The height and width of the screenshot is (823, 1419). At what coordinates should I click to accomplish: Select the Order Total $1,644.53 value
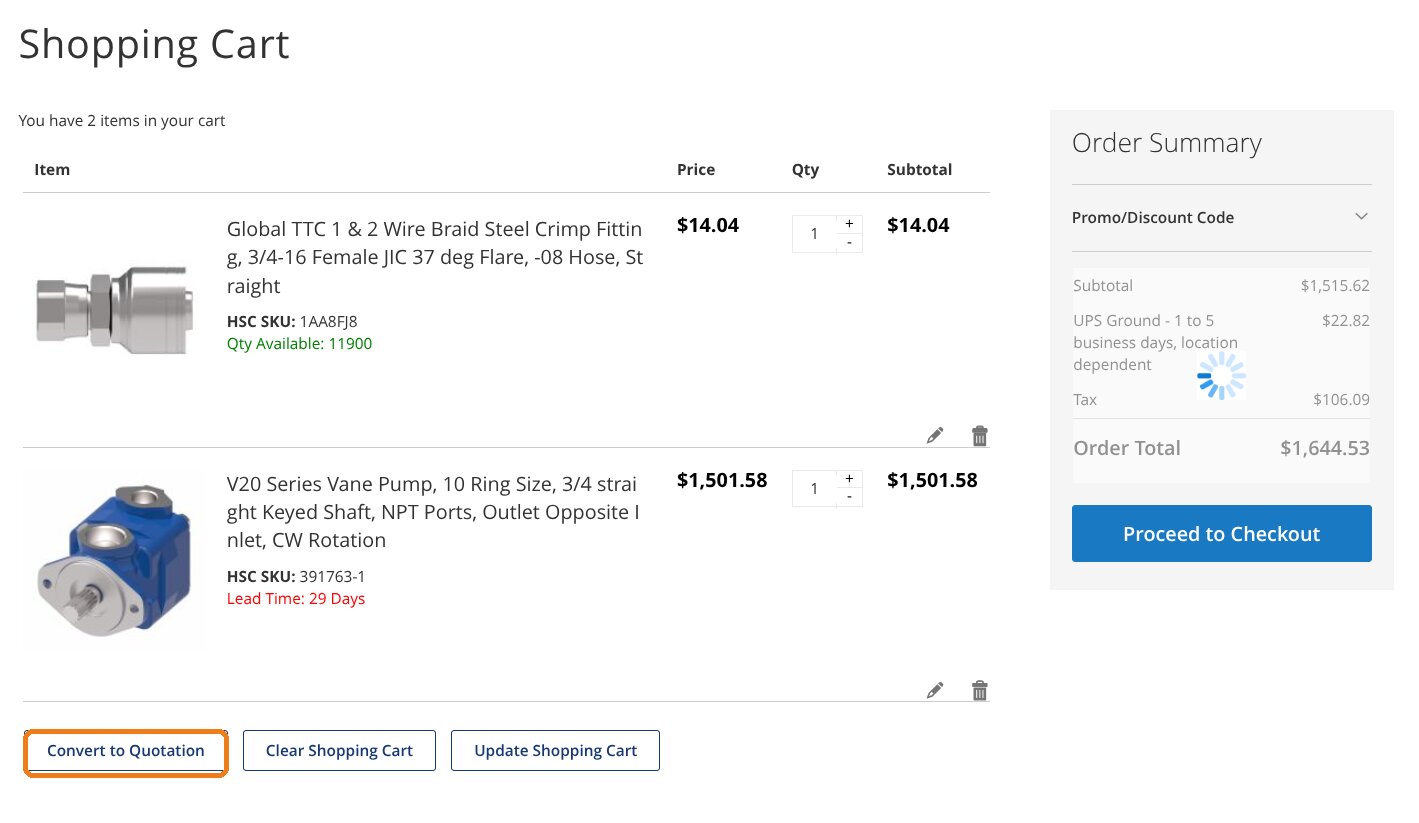click(1325, 448)
